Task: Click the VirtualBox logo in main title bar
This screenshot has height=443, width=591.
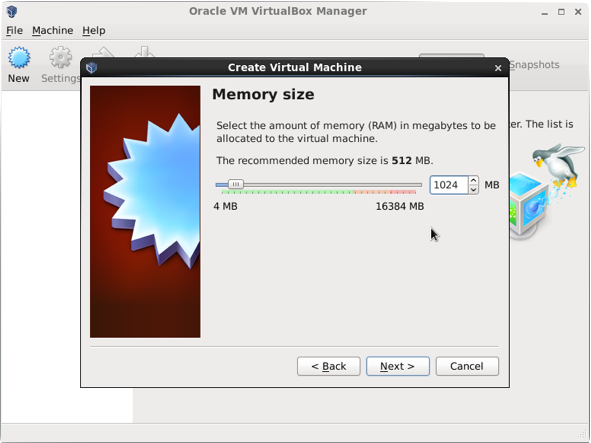Action: pyautogui.click(x=12, y=11)
